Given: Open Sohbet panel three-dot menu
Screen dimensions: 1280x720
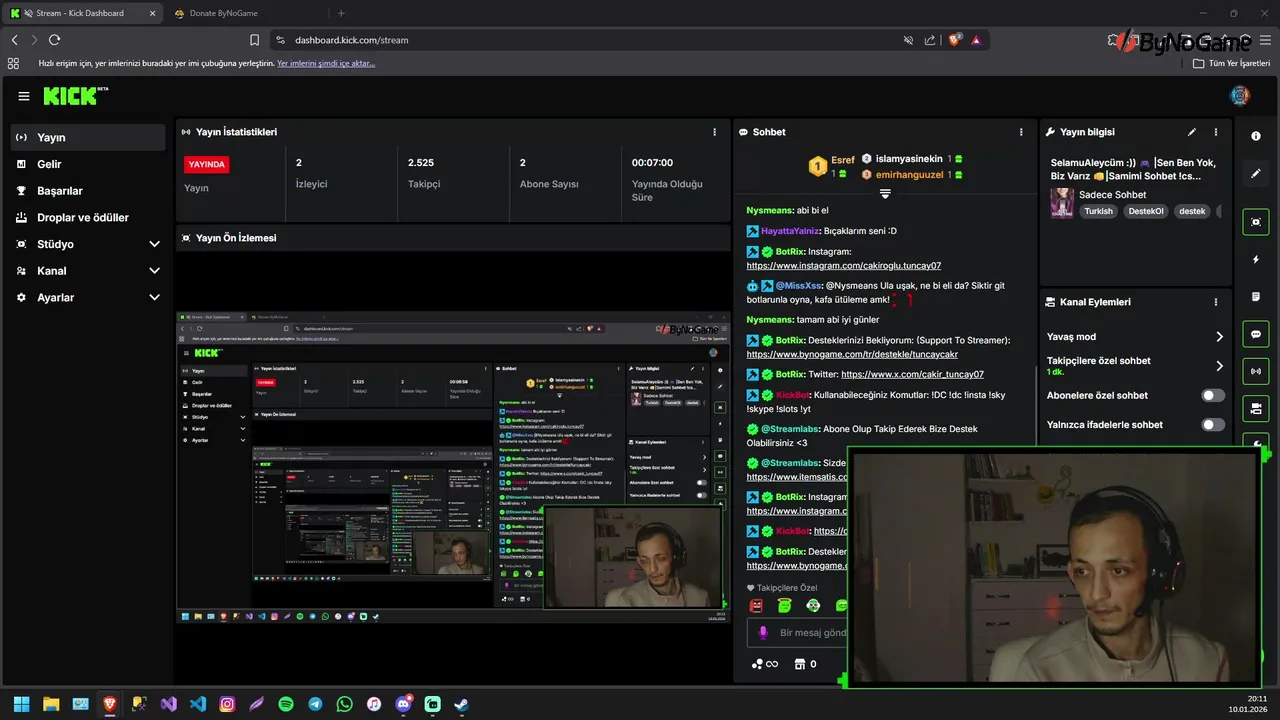Looking at the screenshot, I should 1021,132.
